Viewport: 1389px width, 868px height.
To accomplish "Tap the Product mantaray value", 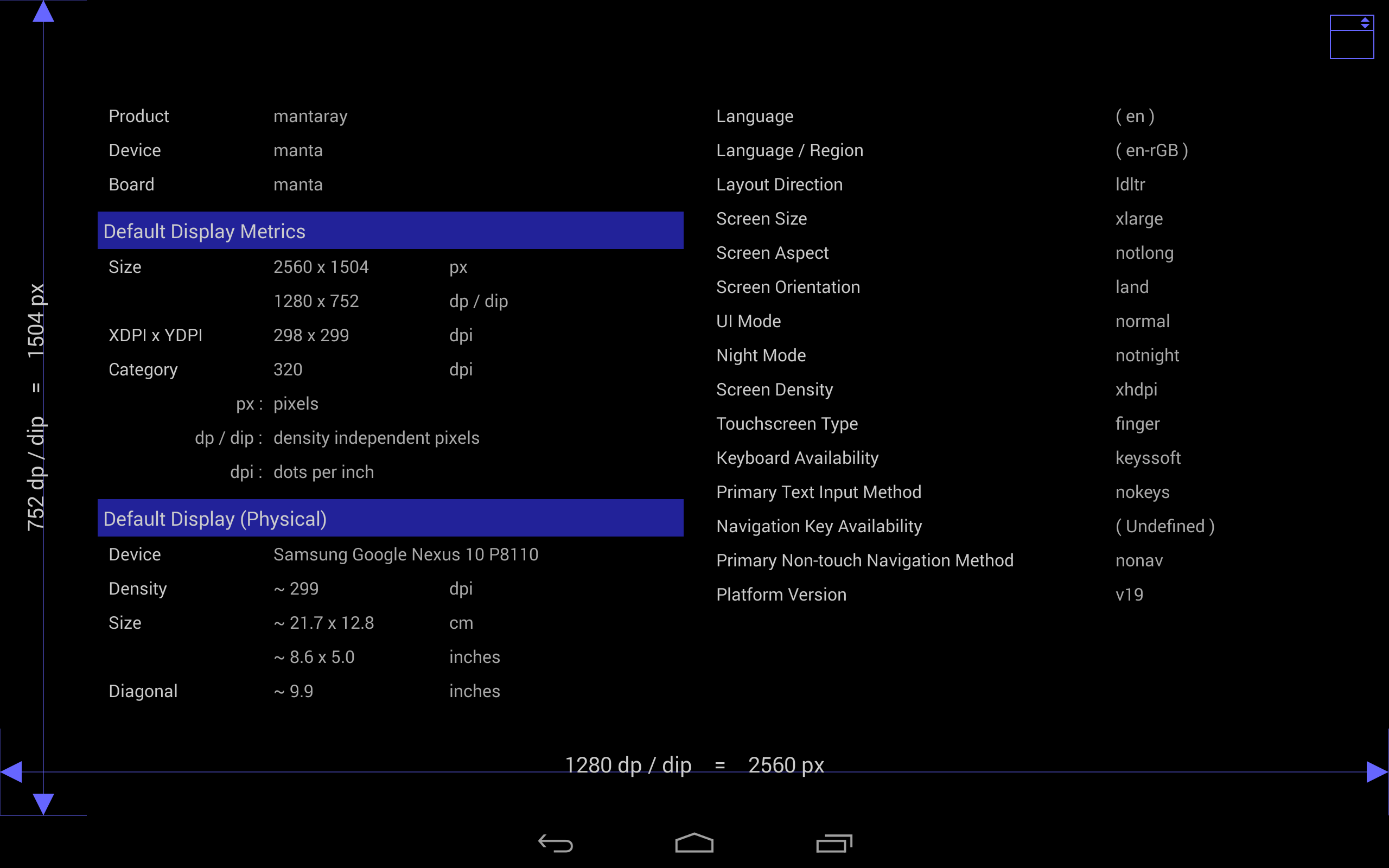I will click(x=310, y=117).
